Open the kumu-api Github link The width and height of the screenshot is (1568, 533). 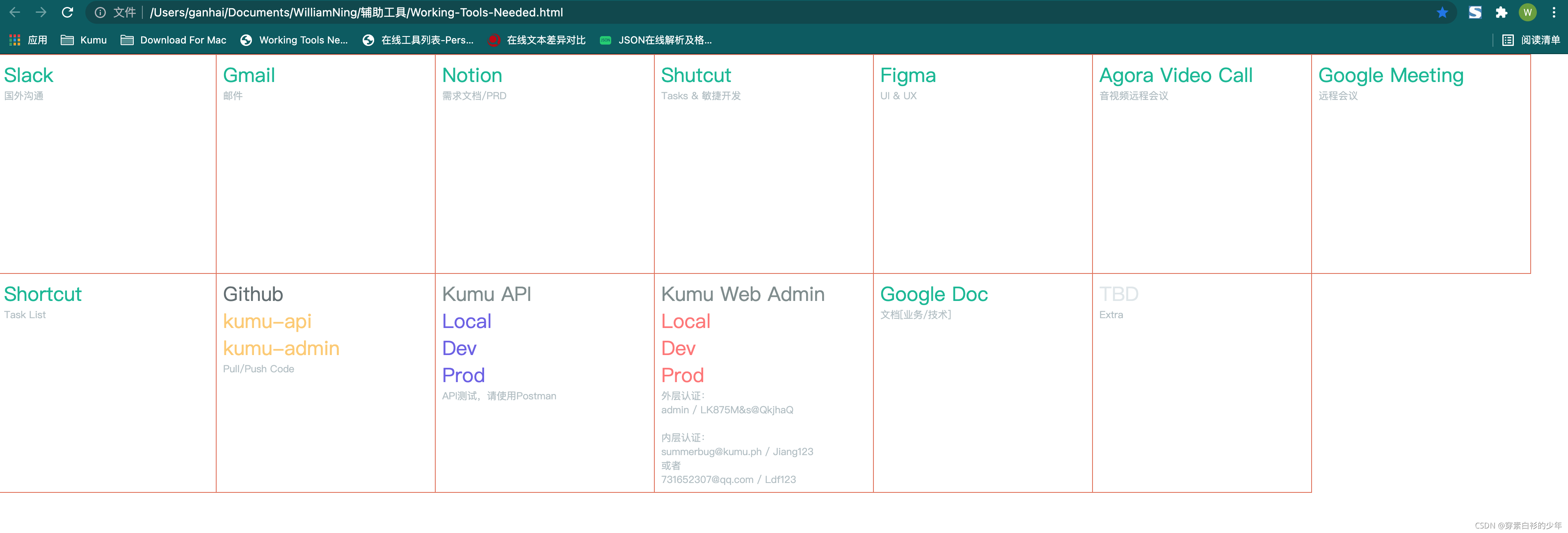[267, 321]
